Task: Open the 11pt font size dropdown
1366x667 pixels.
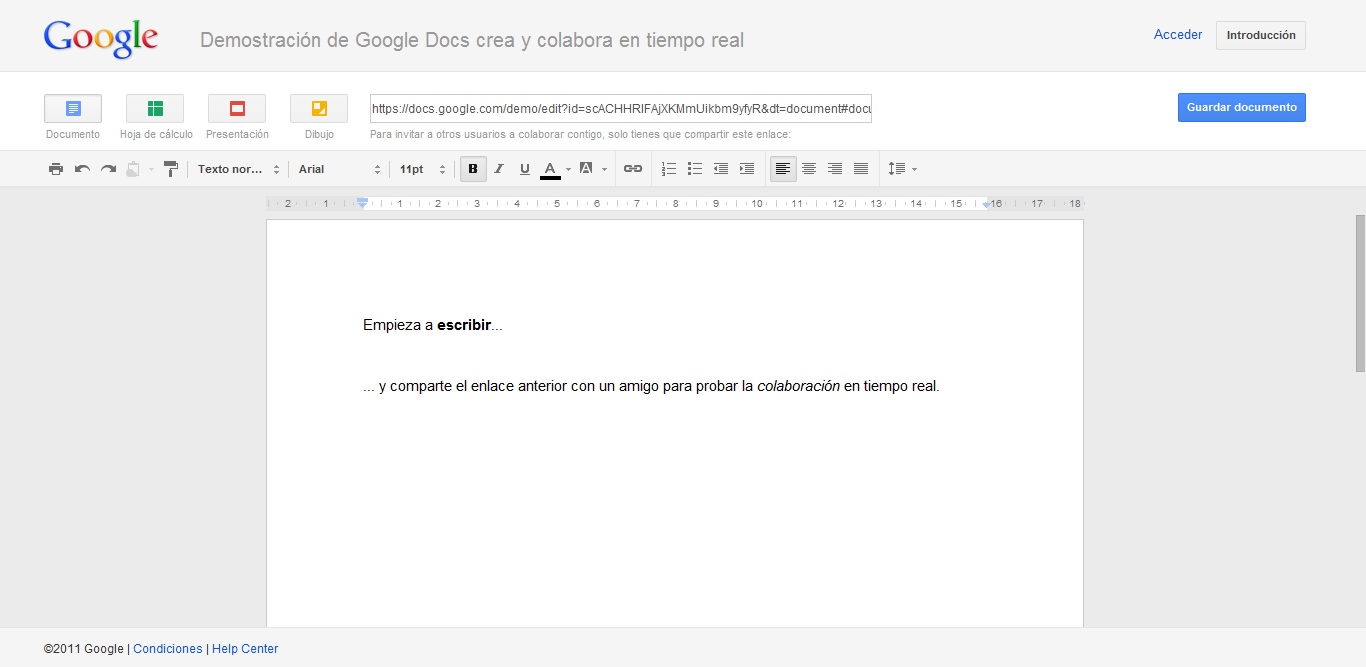Action: pos(422,169)
